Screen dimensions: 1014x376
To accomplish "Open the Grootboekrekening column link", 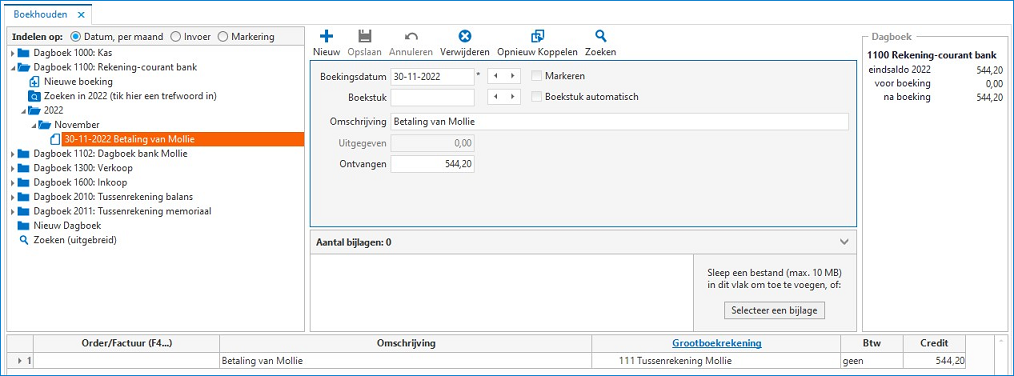I will click(x=717, y=343).
